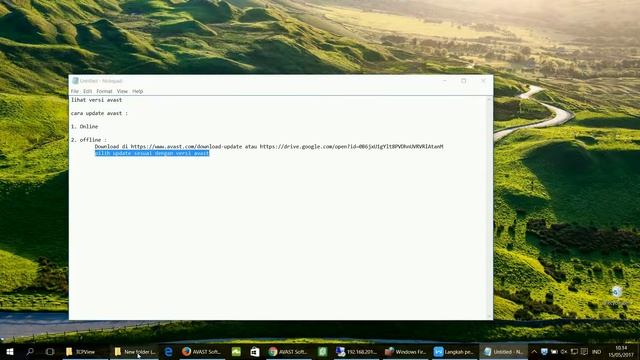Minimize the Notepad window
Screen dimensions: 640x360
(444, 81)
